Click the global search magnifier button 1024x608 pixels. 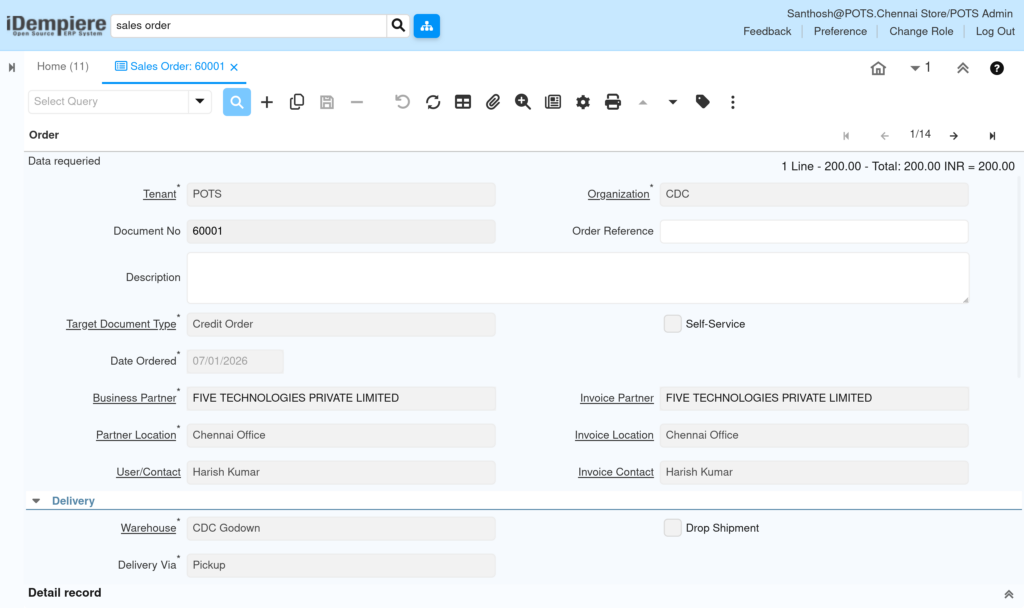pyautogui.click(x=398, y=25)
